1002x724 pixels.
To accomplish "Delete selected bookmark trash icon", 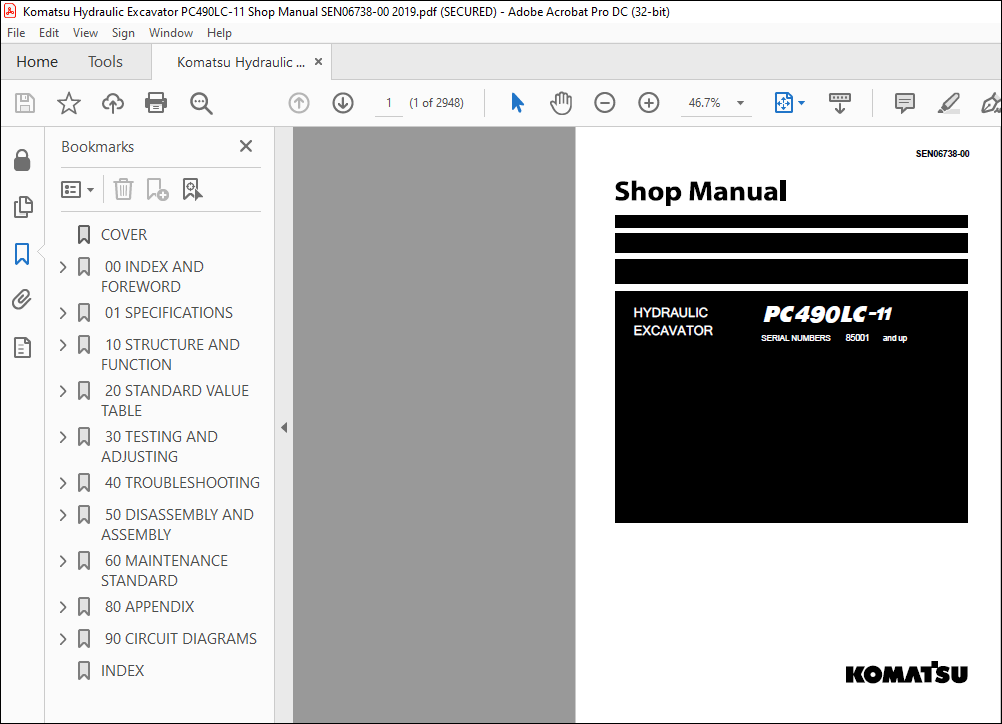I will pos(123,190).
